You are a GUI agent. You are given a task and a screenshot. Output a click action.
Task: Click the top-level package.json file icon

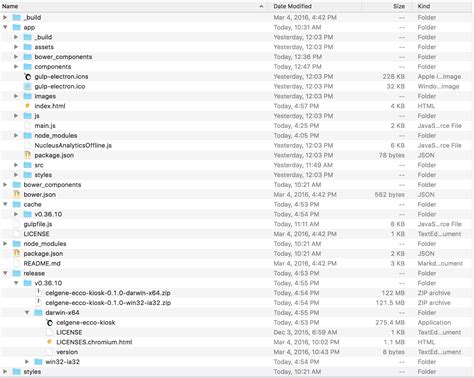click(17, 254)
